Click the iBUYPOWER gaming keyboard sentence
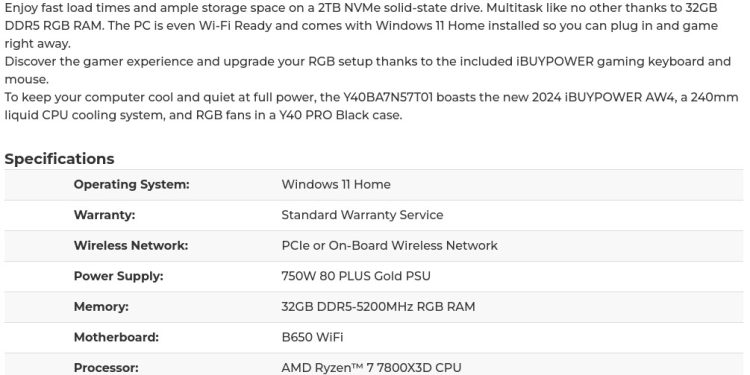The height and width of the screenshot is (375, 750). tap(368, 70)
